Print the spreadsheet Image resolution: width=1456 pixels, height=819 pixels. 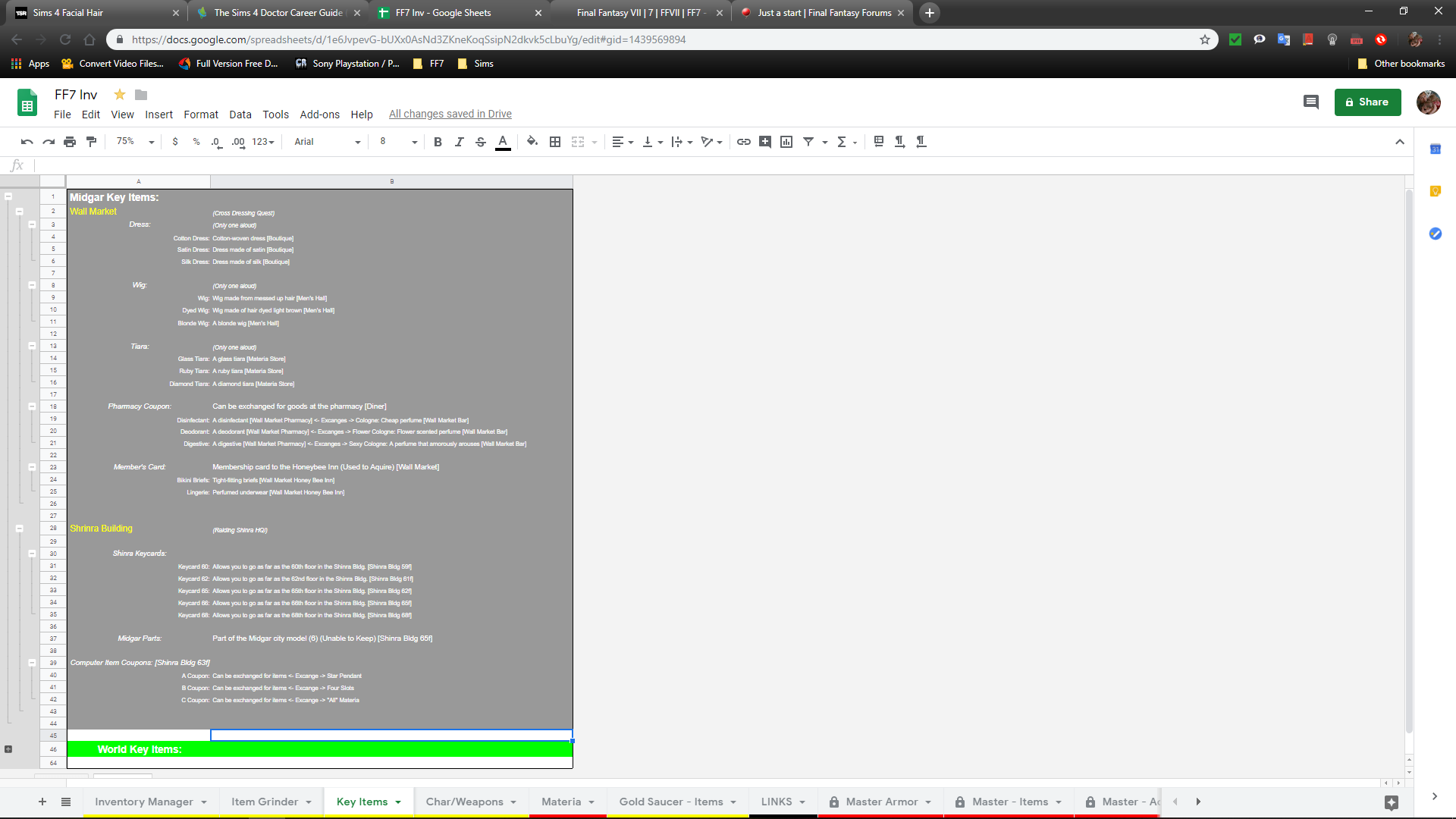[x=70, y=142]
